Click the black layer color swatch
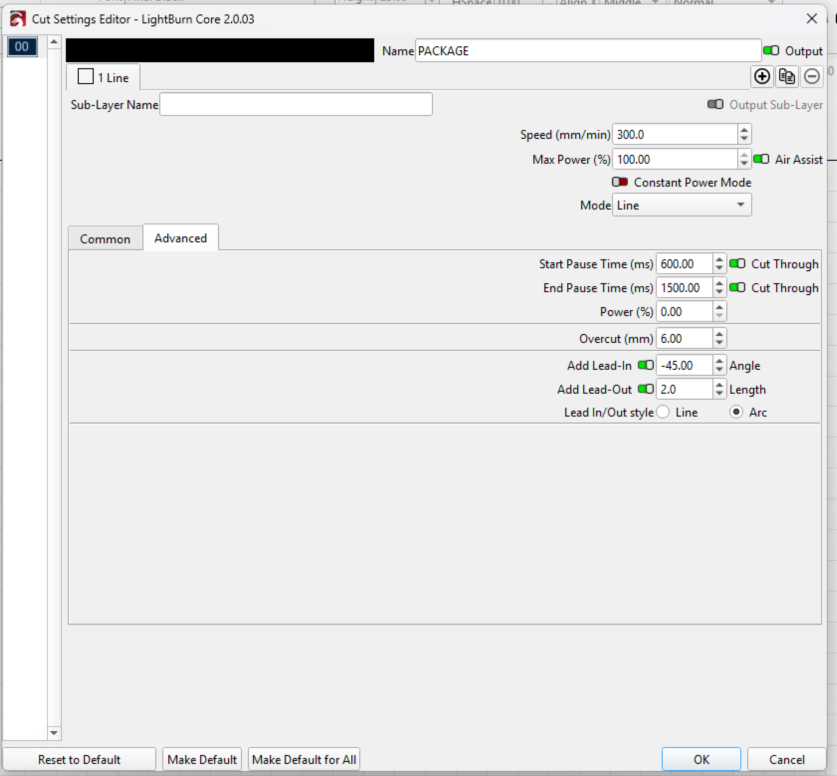 pyautogui.click(x=220, y=51)
